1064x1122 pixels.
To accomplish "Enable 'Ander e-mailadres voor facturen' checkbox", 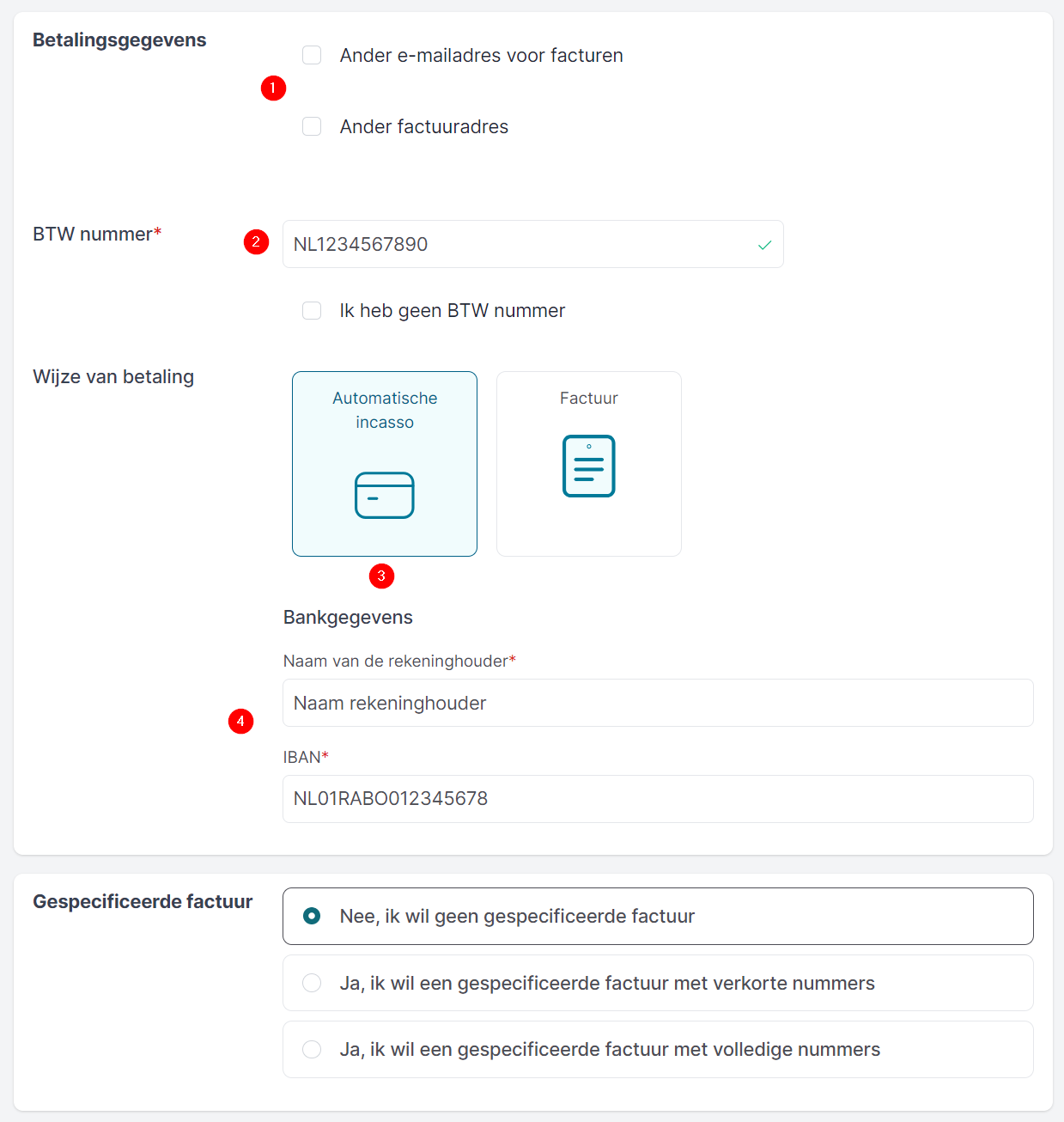I will pyautogui.click(x=312, y=56).
